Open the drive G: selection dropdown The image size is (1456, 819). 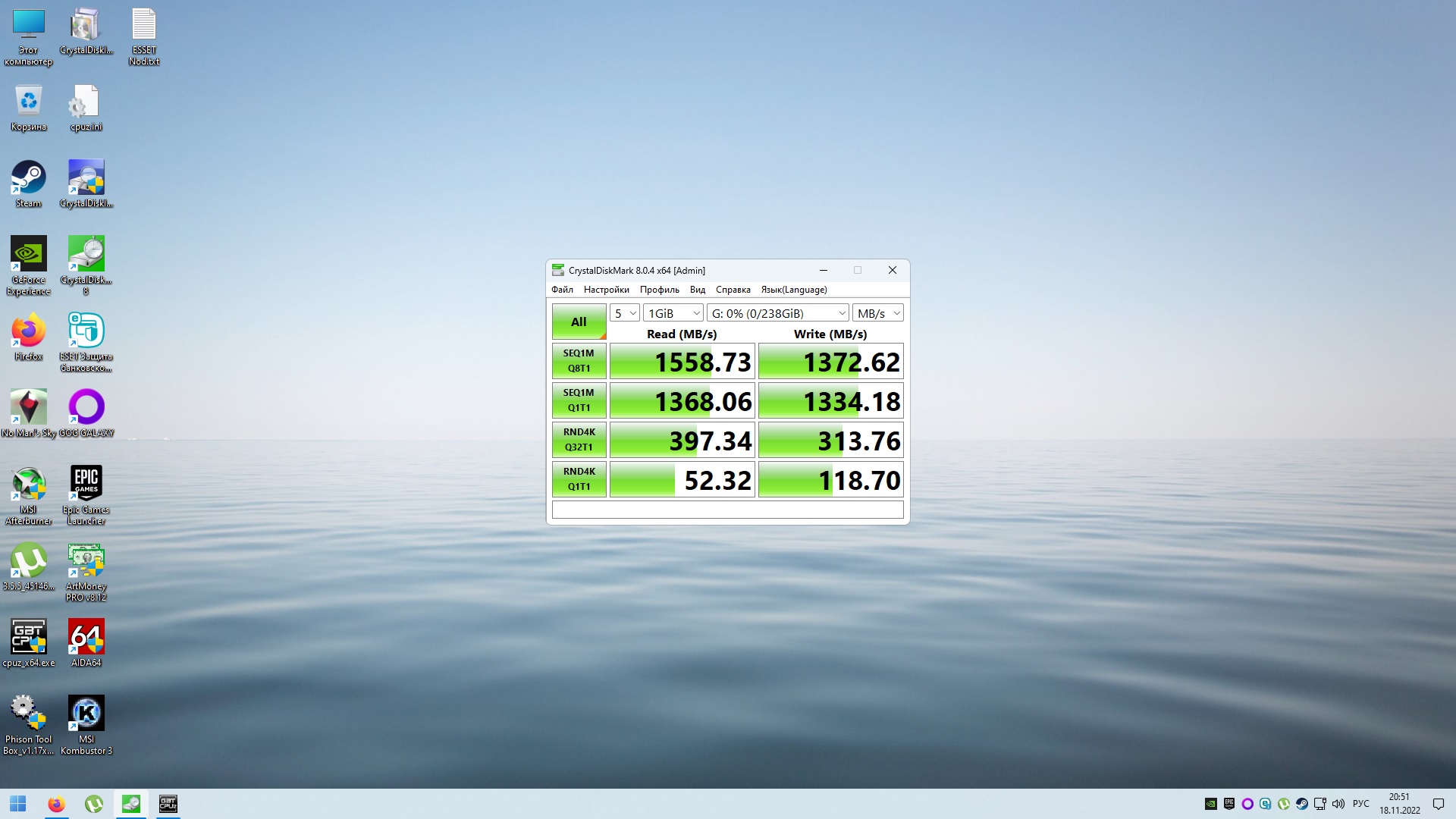coord(777,313)
